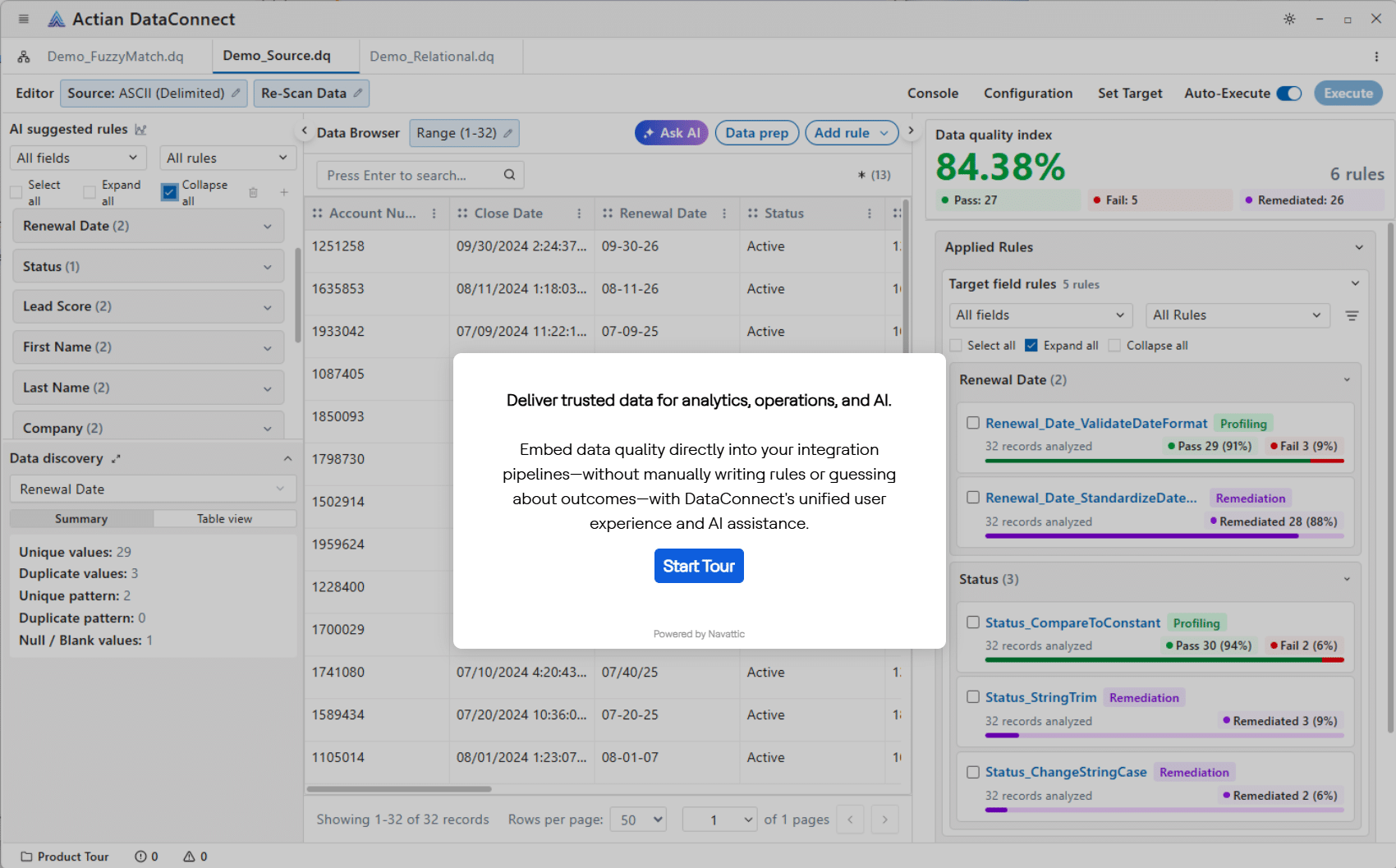Image resolution: width=1396 pixels, height=868 pixels.
Task: Open the All rules dropdown in left panel
Action: tap(227, 158)
